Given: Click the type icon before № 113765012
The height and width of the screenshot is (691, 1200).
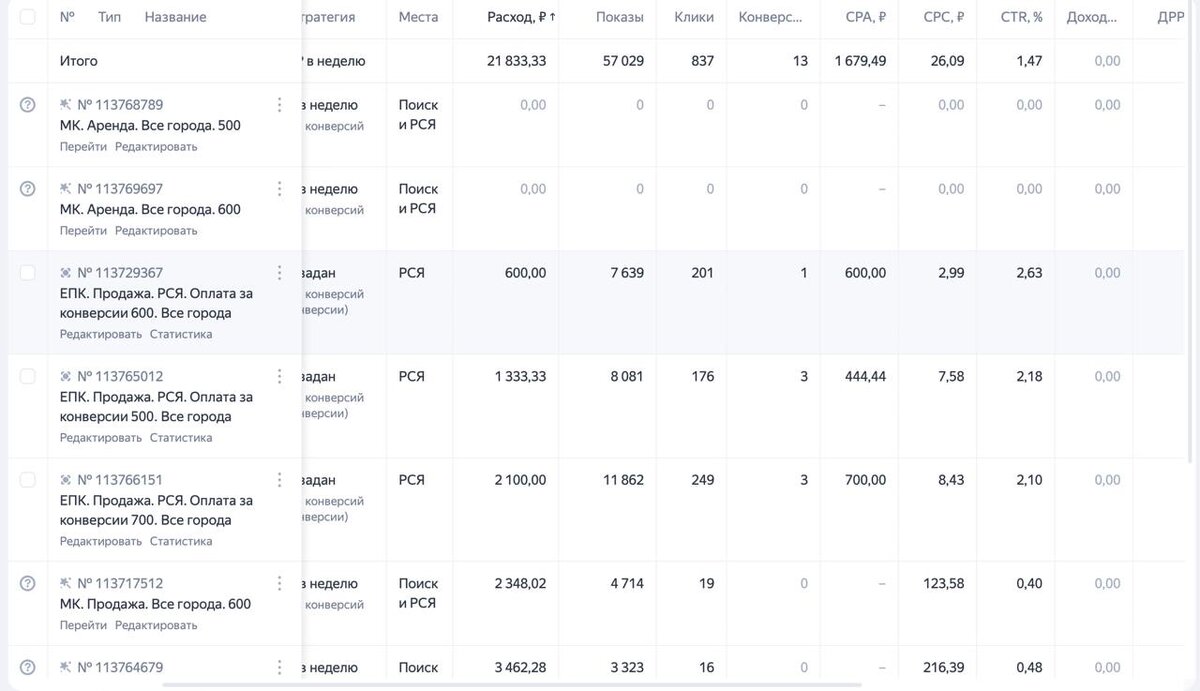Looking at the screenshot, I should 66,376.
